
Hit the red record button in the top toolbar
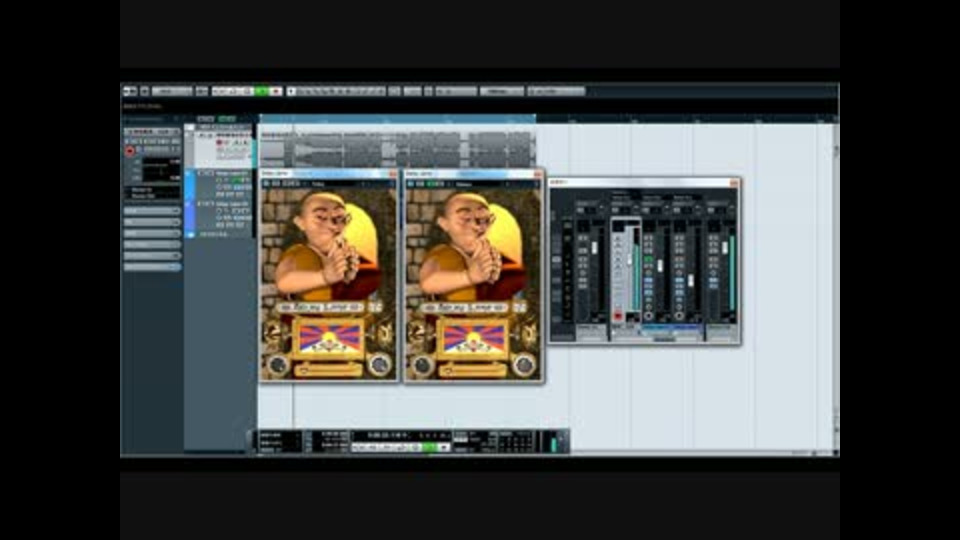point(276,91)
